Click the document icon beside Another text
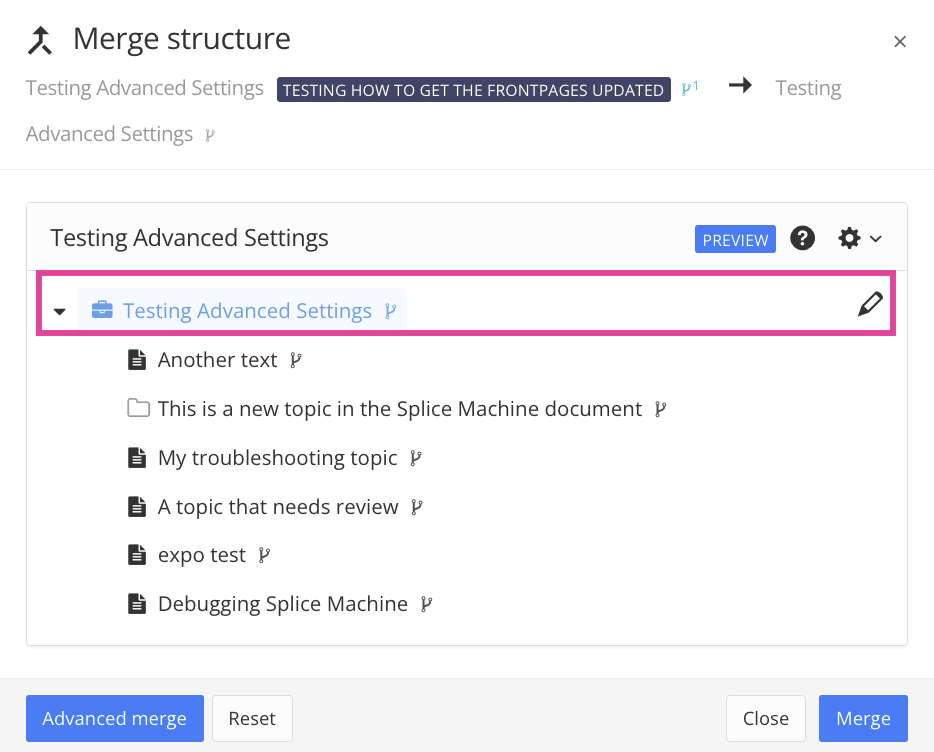 point(137,360)
